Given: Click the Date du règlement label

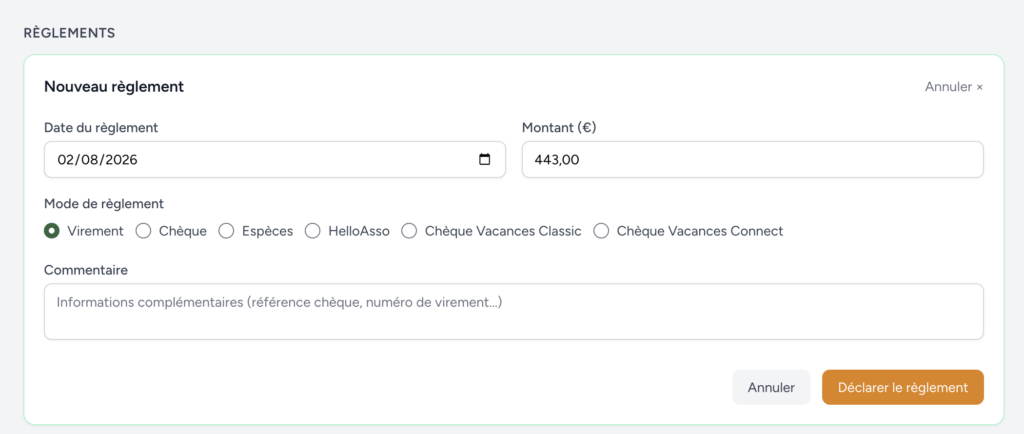Looking at the screenshot, I should pos(101,128).
